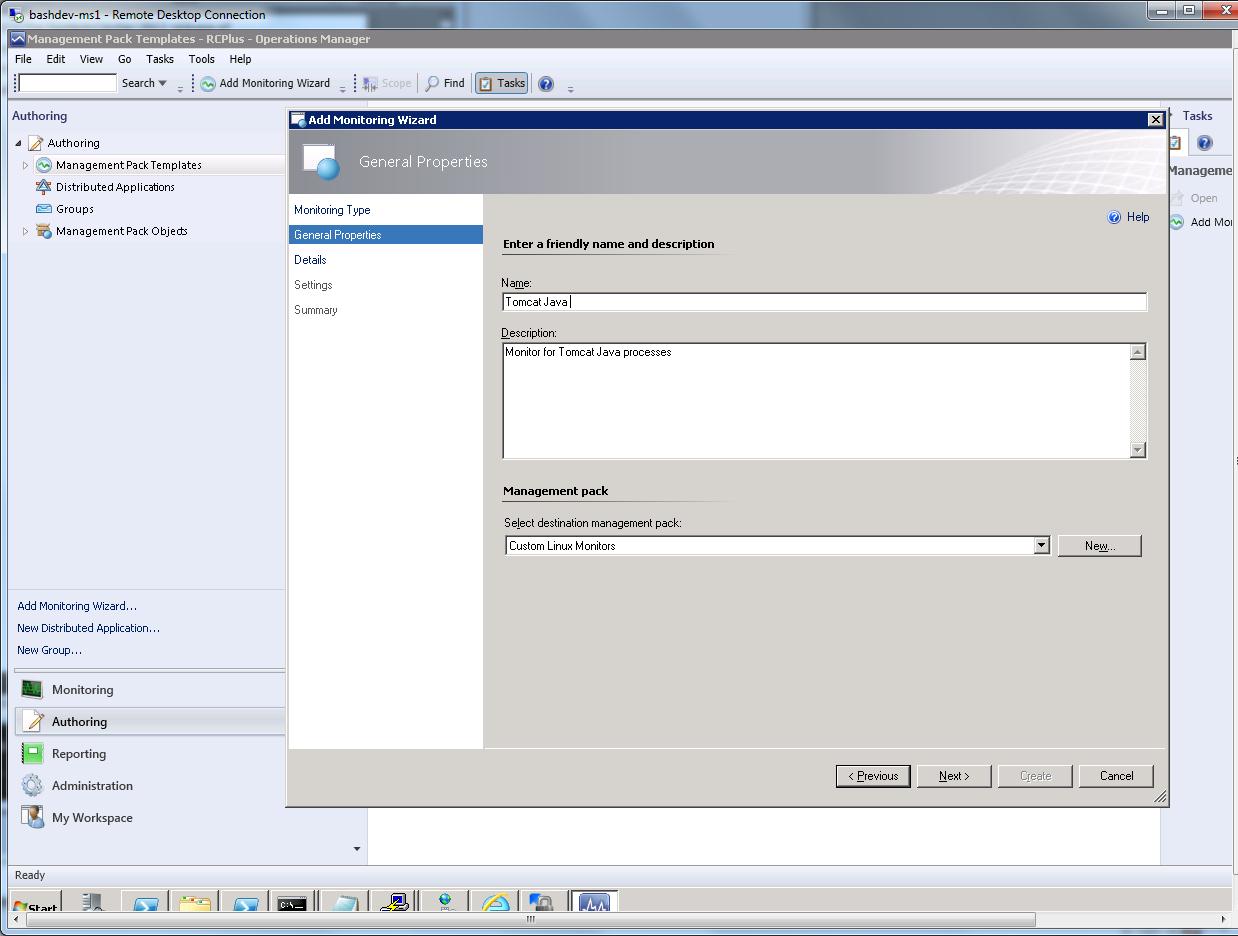Expand the Management Pack Objects node
This screenshot has height=936, width=1238.
click(x=25, y=232)
